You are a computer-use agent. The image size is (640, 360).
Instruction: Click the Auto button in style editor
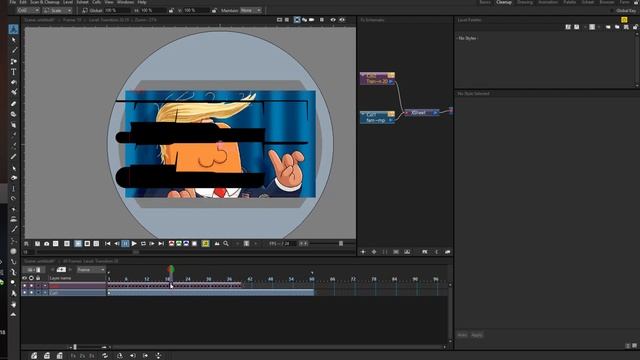[x=462, y=335]
